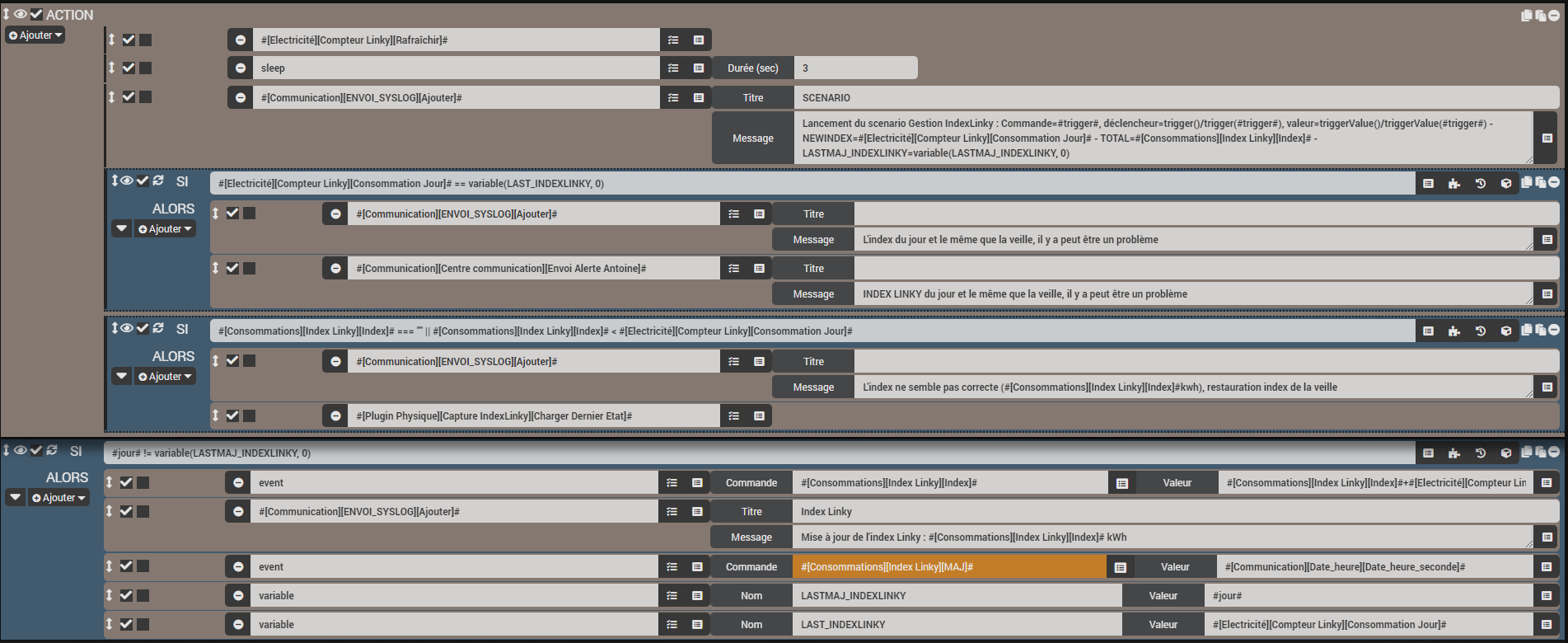Remove the Envoi Alerte Antoine action
Screen dimensions: 1568x643
335,268
